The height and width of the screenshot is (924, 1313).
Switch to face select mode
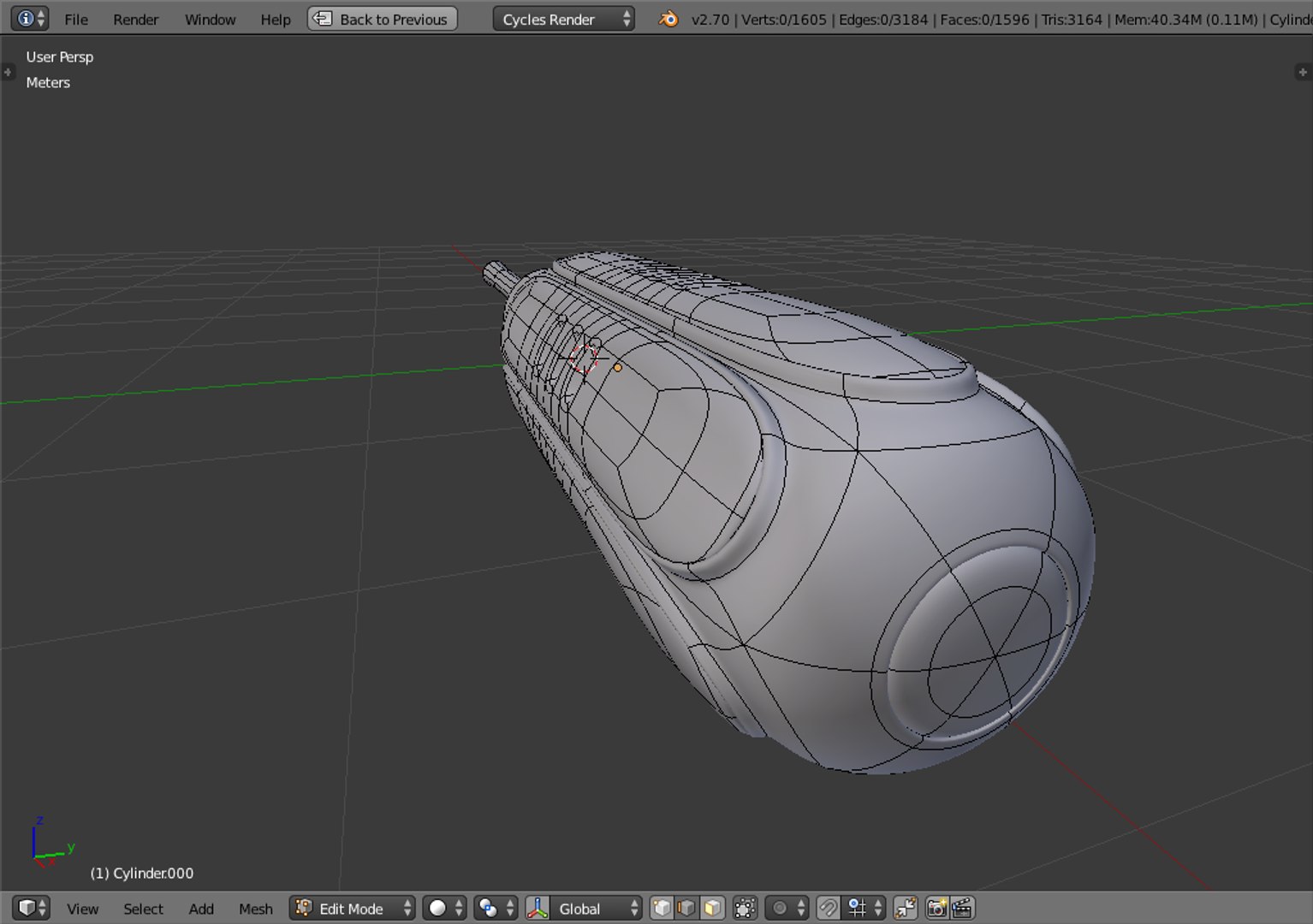712,908
